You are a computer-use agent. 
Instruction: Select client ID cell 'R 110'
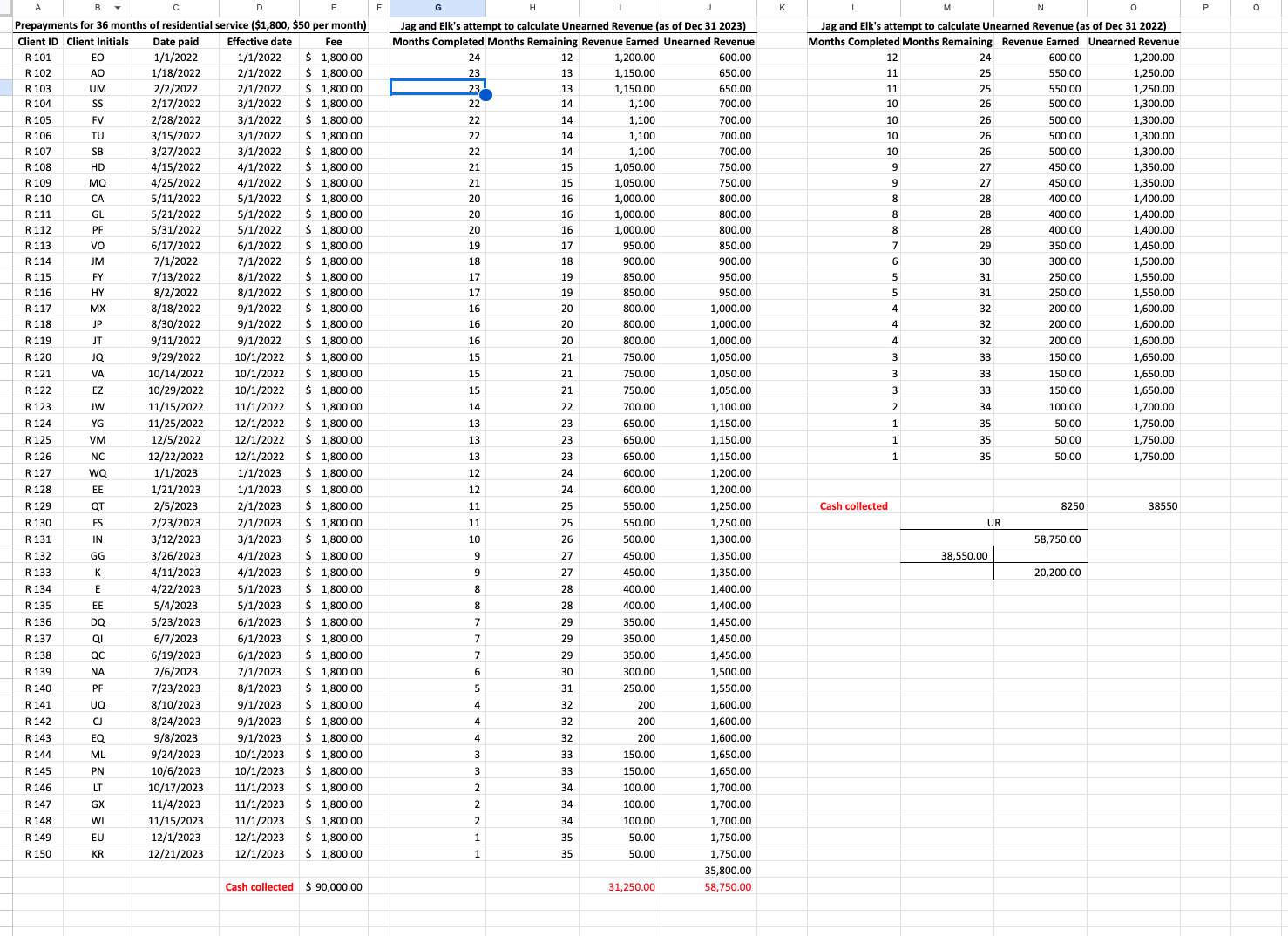pos(38,198)
